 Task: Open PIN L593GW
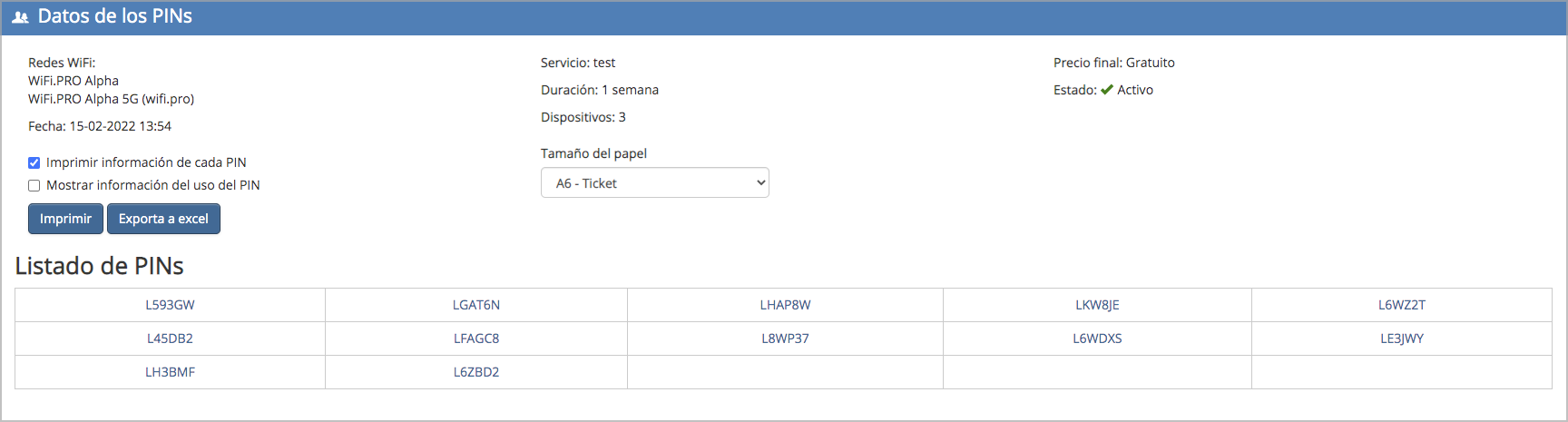click(x=170, y=305)
